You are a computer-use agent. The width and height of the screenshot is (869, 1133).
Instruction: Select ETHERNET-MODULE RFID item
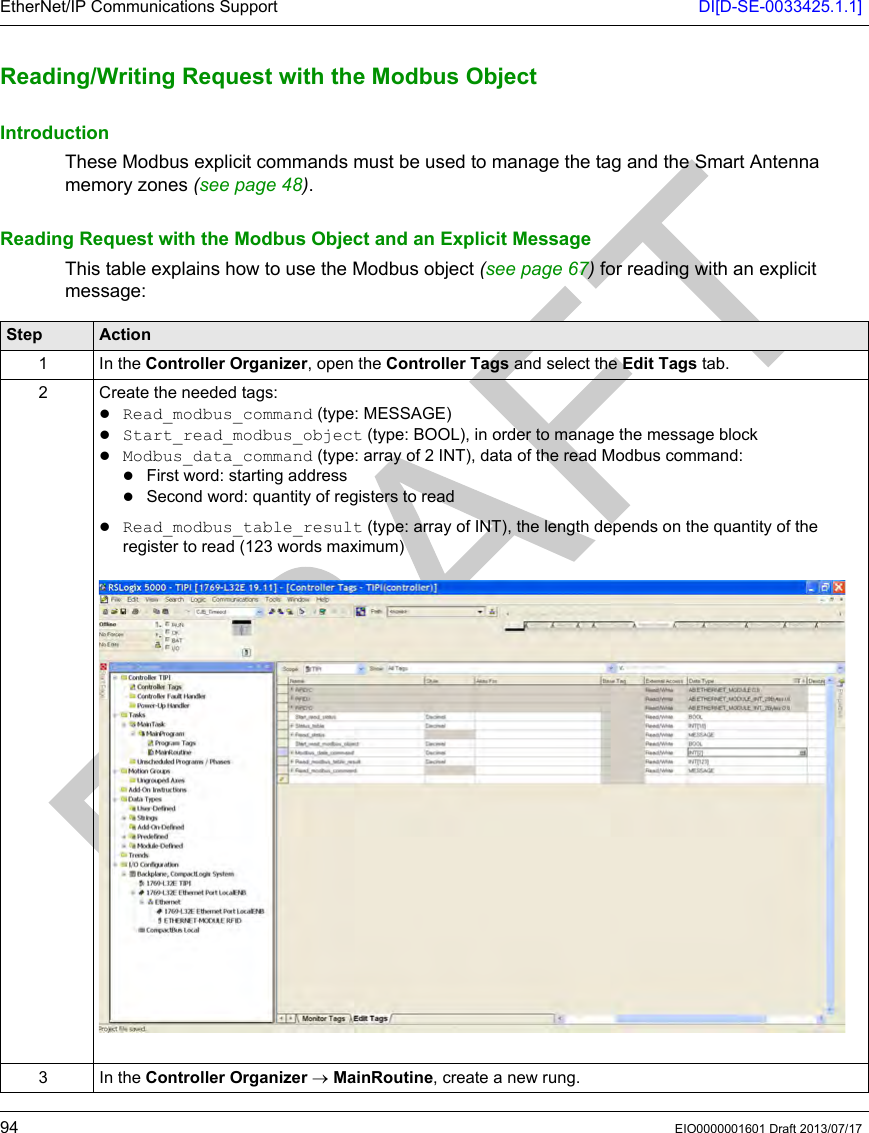(x=202, y=921)
